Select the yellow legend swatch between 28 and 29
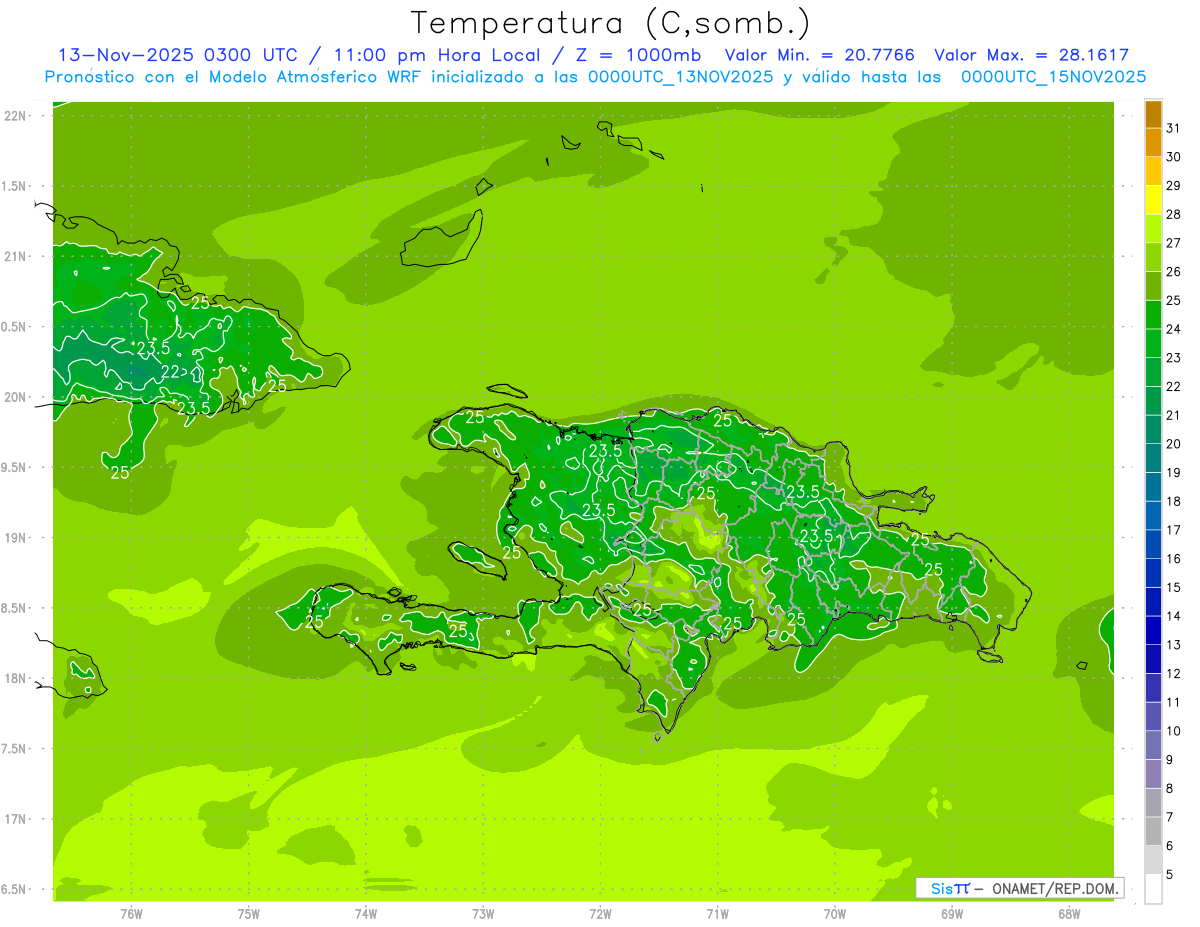 pyautogui.click(x=1153, y=200)
